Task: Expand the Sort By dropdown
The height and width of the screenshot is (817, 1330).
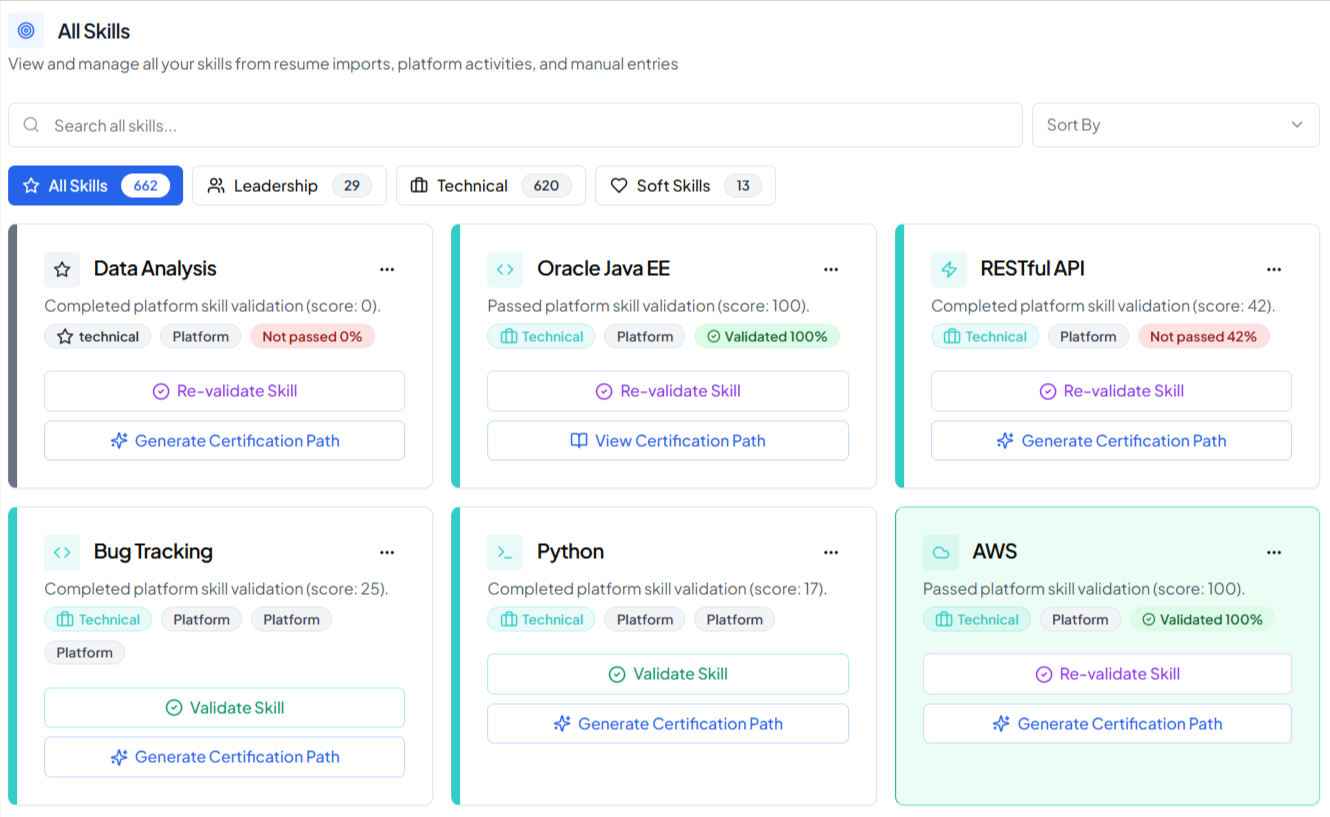Action: 1176,125
